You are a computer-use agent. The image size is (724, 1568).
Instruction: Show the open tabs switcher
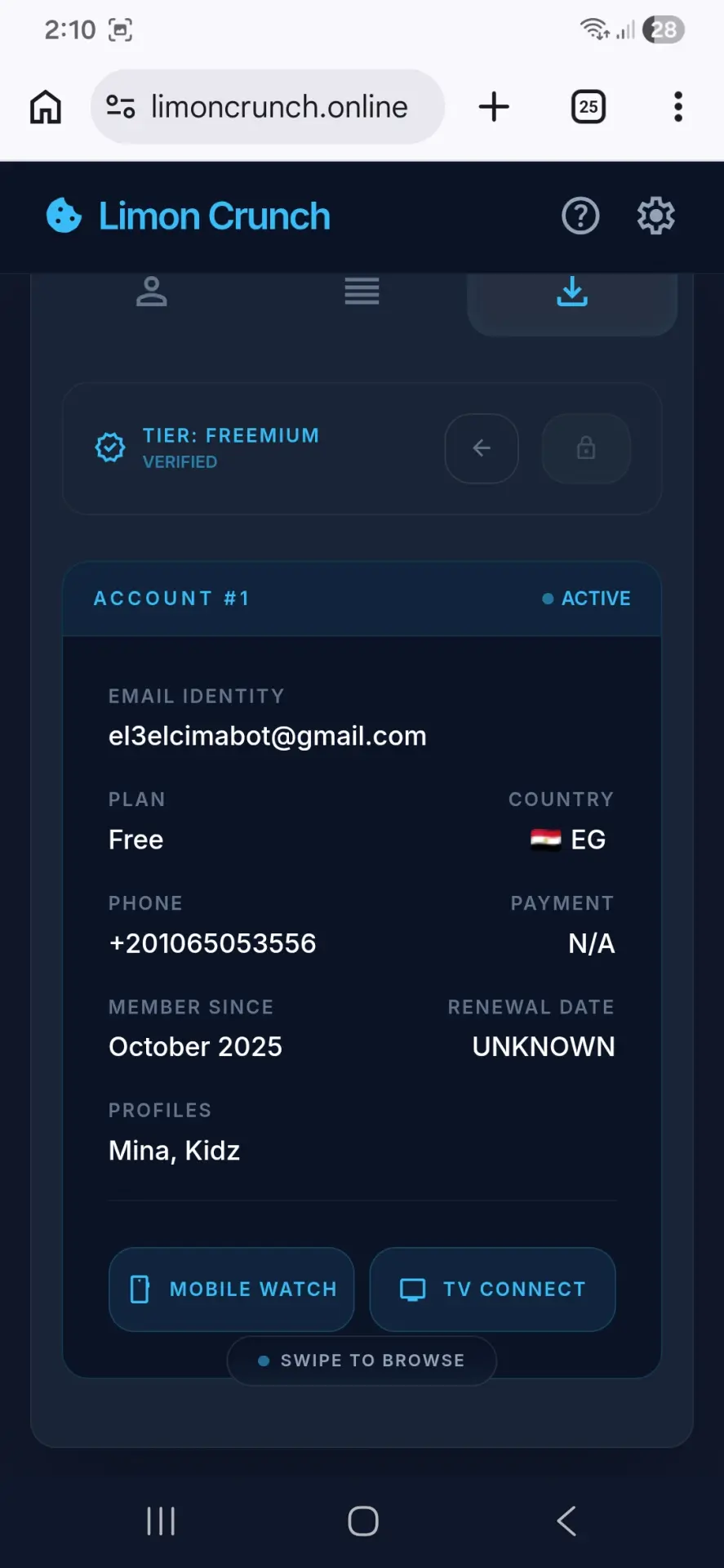[589, 107]
